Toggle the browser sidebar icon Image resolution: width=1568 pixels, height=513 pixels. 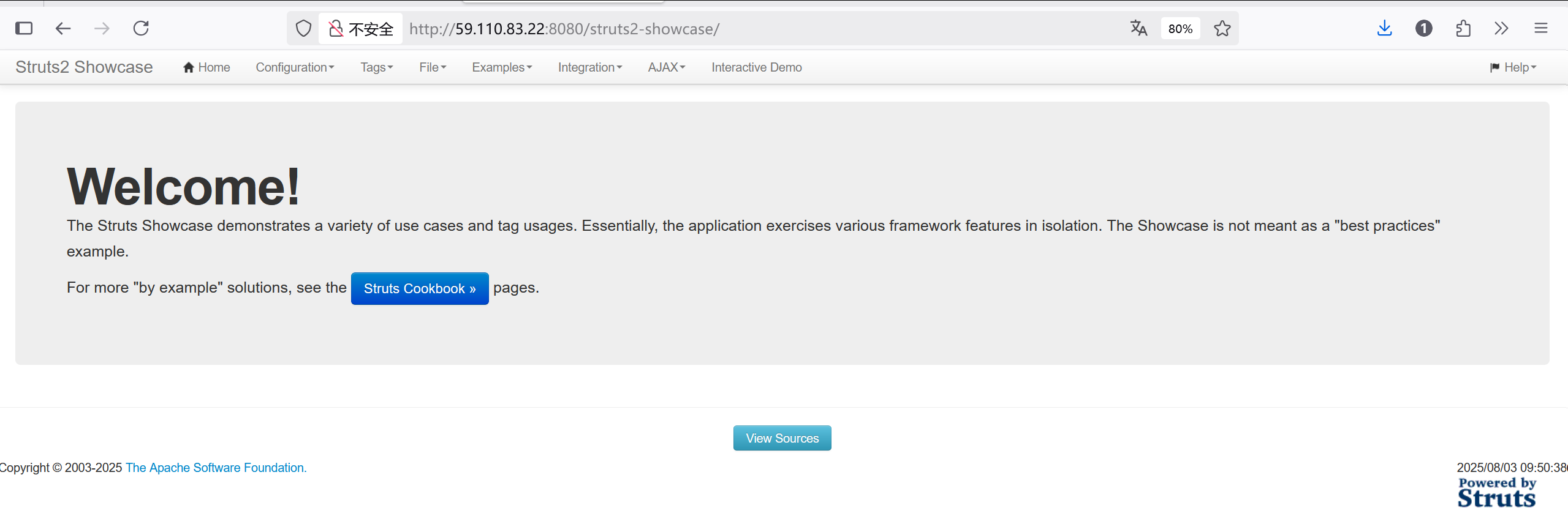[24, 28]
